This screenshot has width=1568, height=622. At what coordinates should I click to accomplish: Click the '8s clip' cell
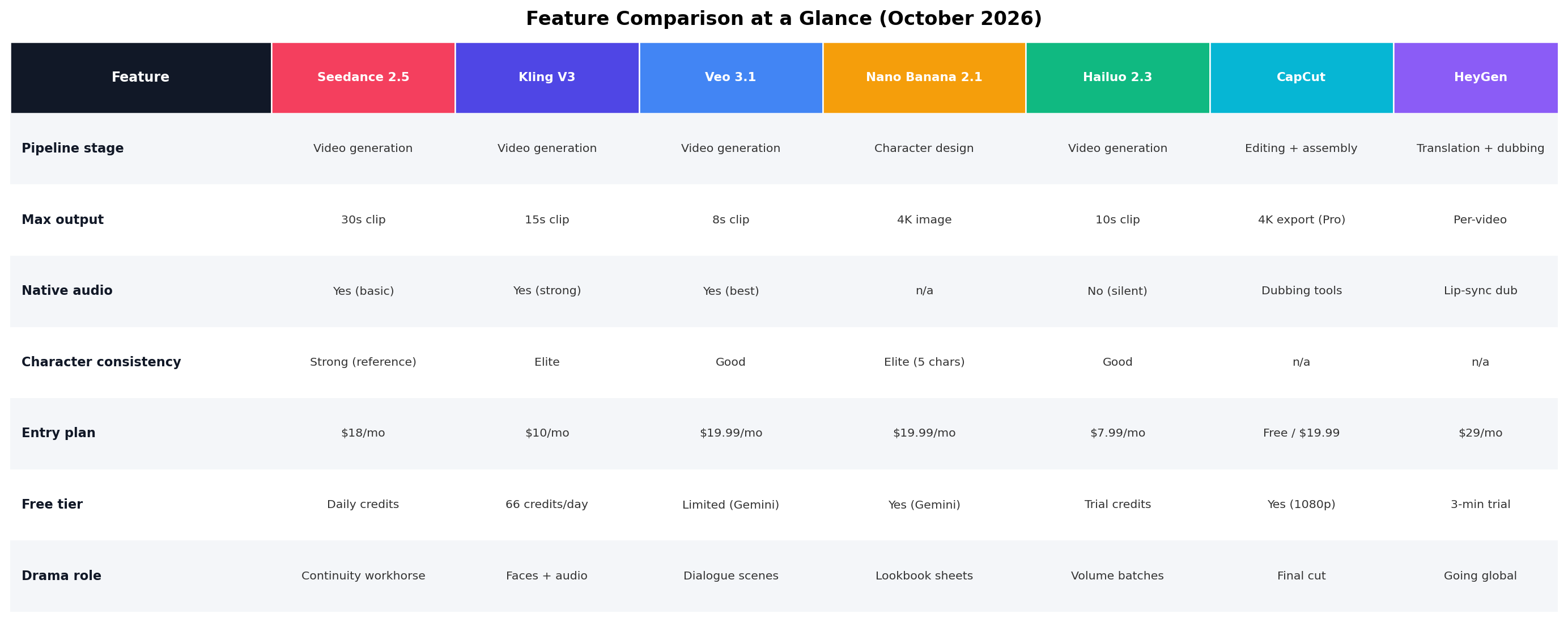click(x=731, y=220)
